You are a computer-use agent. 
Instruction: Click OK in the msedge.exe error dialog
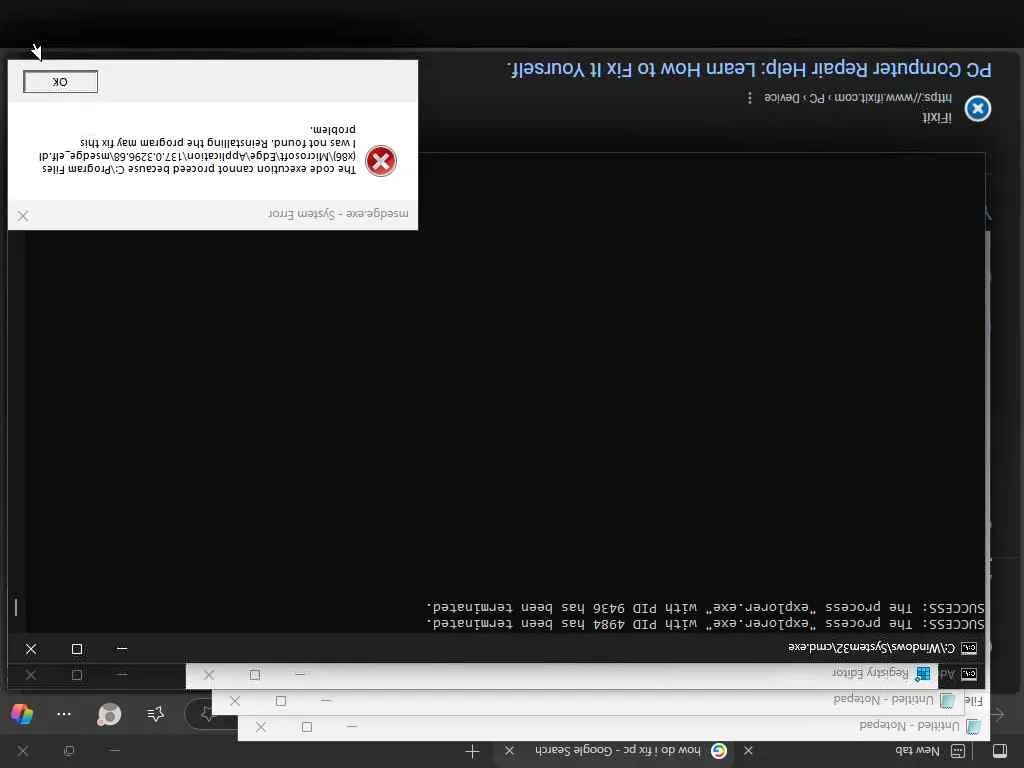60,82
